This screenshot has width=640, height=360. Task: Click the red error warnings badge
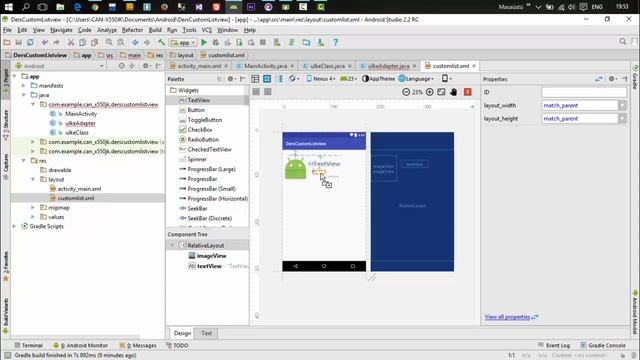[x=468, y=92]
